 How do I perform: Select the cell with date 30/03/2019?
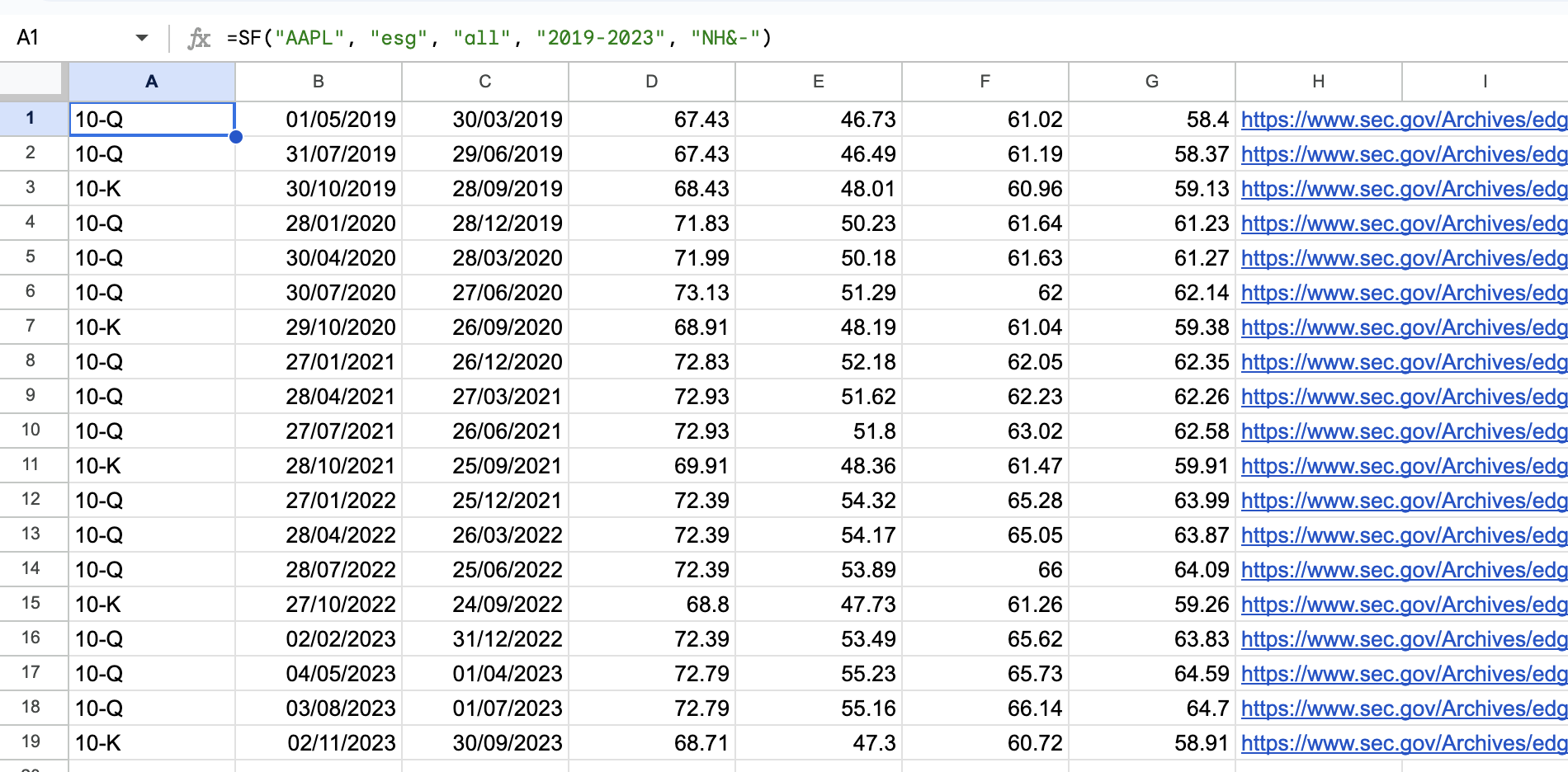click(x=485, y=119)
